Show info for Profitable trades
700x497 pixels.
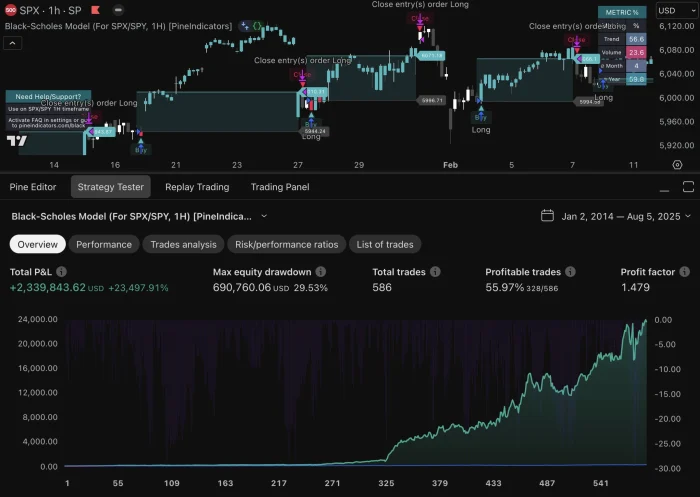569,272
